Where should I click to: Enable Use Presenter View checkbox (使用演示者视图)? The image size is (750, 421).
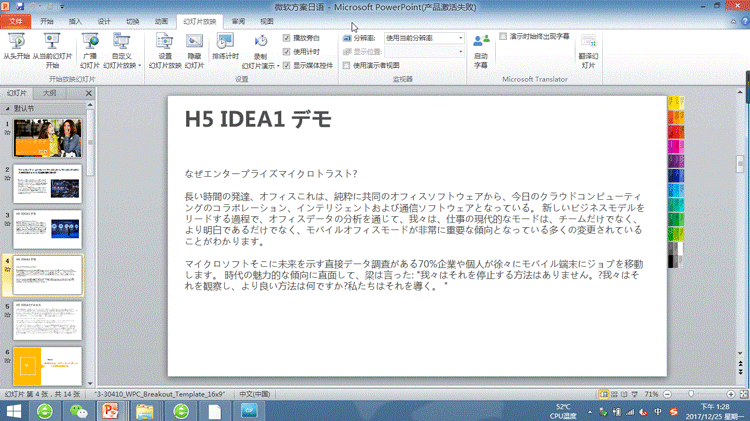coord(346,66)
